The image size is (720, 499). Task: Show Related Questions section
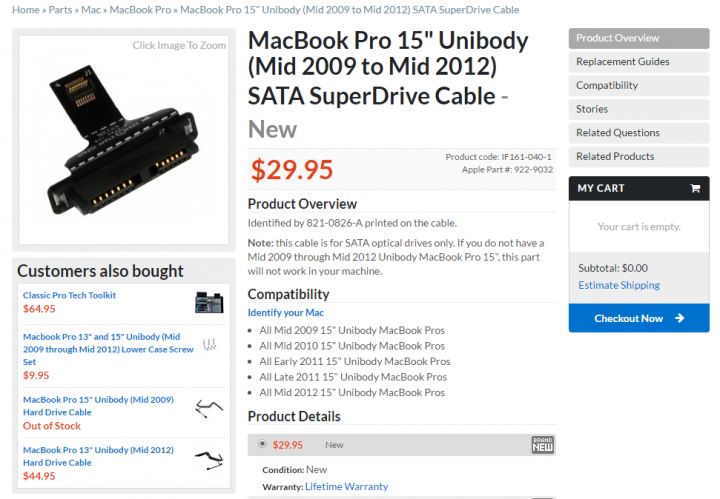(639, 133)
